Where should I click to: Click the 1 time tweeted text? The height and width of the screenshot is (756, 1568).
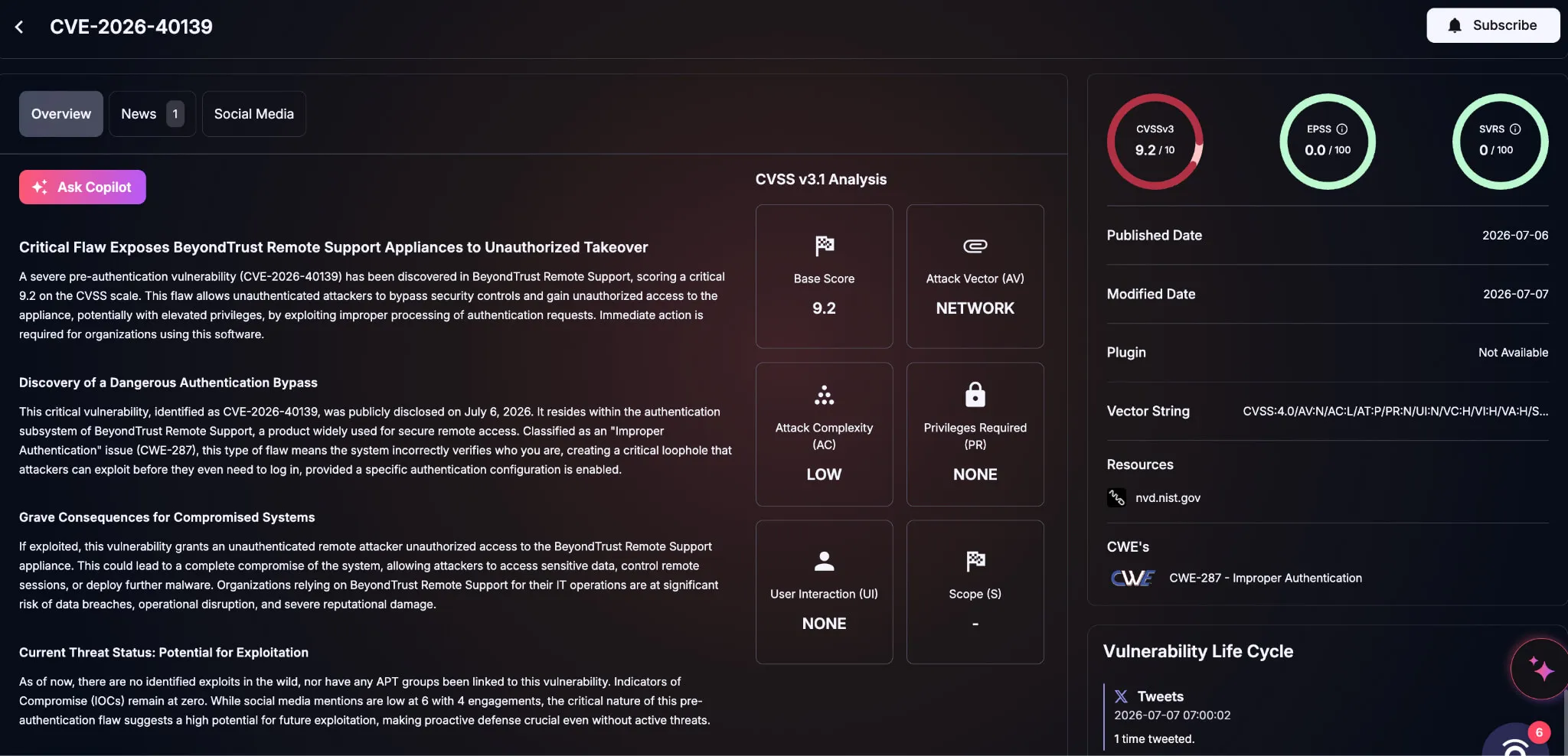pos(1154,739)
